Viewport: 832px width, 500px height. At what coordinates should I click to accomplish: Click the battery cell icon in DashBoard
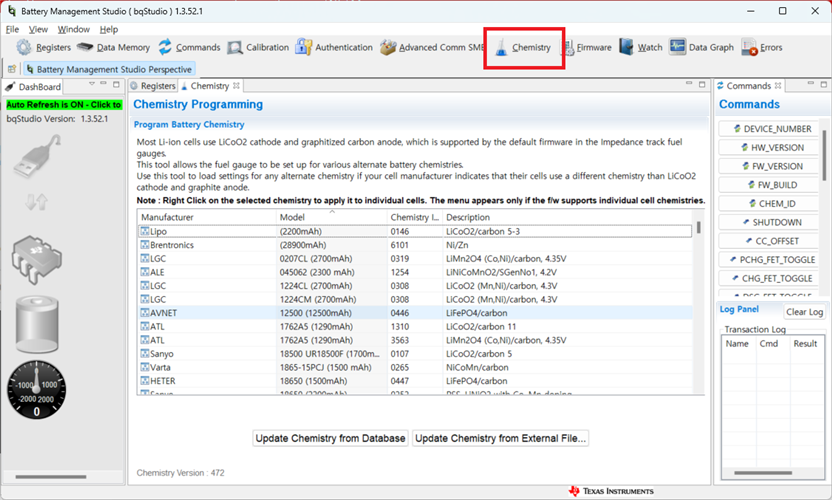coord(37,325)
